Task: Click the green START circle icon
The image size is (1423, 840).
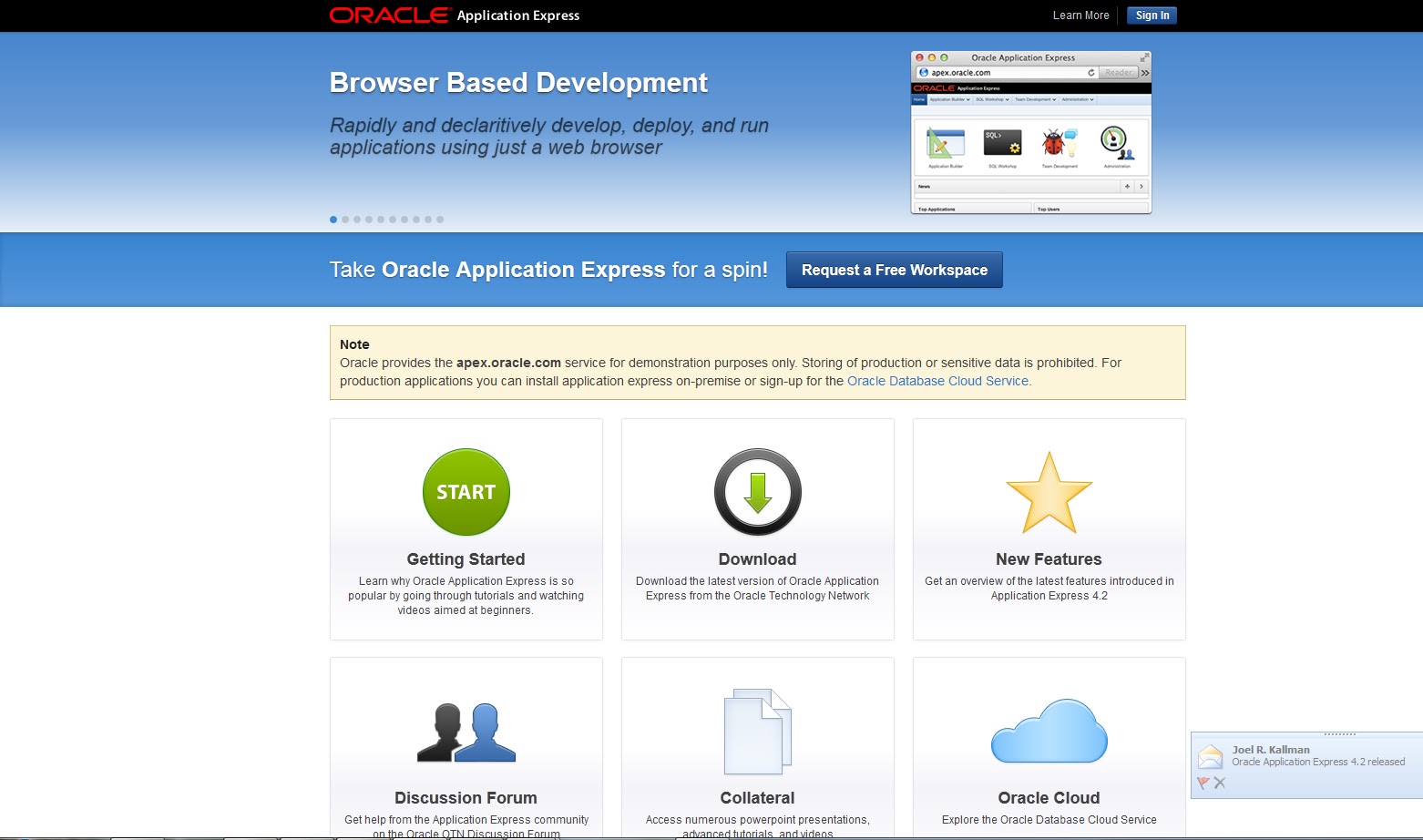Action: pos(466,492)
